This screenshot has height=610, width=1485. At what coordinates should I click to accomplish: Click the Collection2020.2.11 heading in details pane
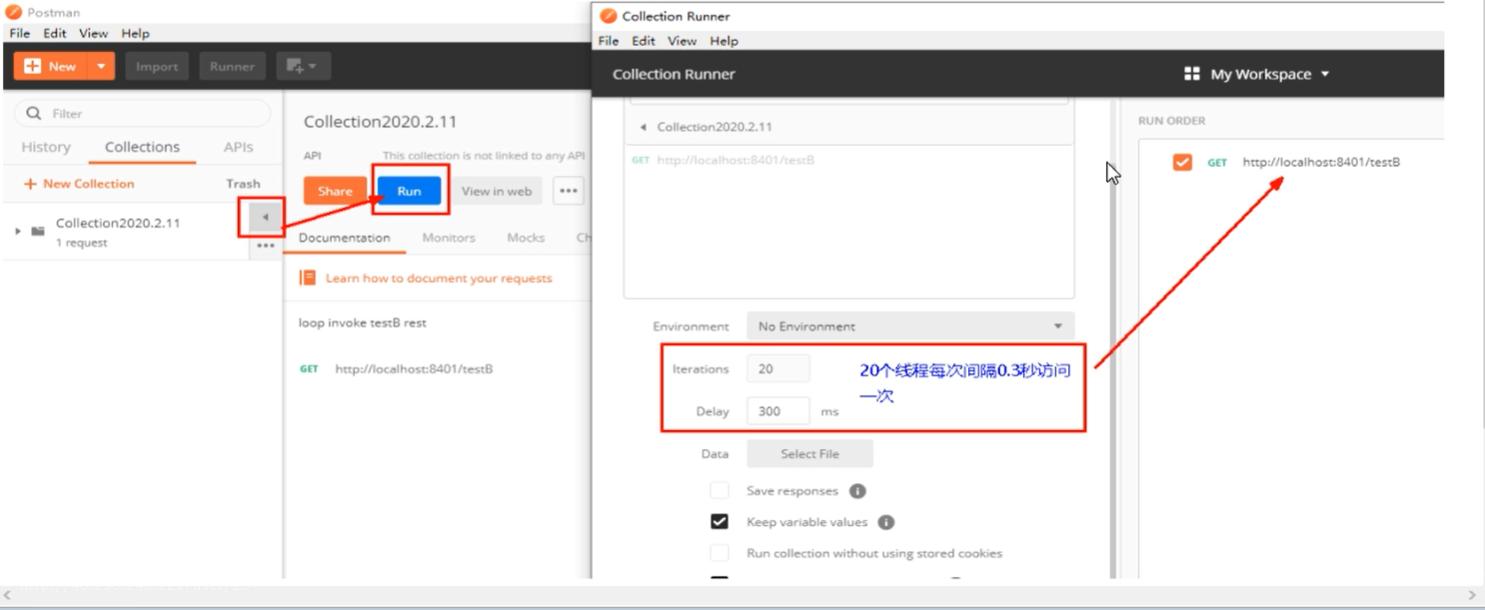(380, 122)
